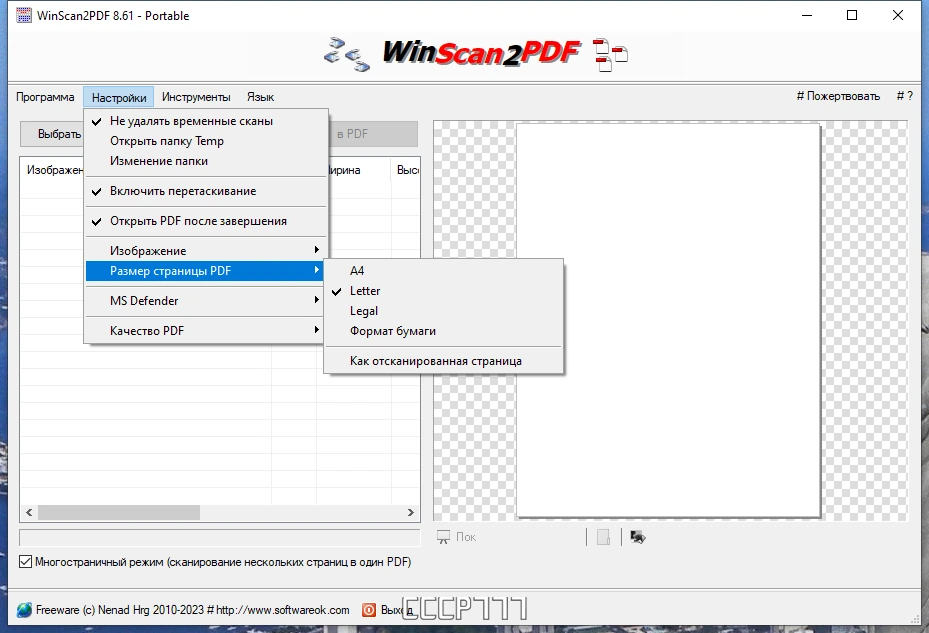Click the scanner arrows icon beside the logo
Screen dimensions: 929x633
pyautogui.click(x=347, y=55)
